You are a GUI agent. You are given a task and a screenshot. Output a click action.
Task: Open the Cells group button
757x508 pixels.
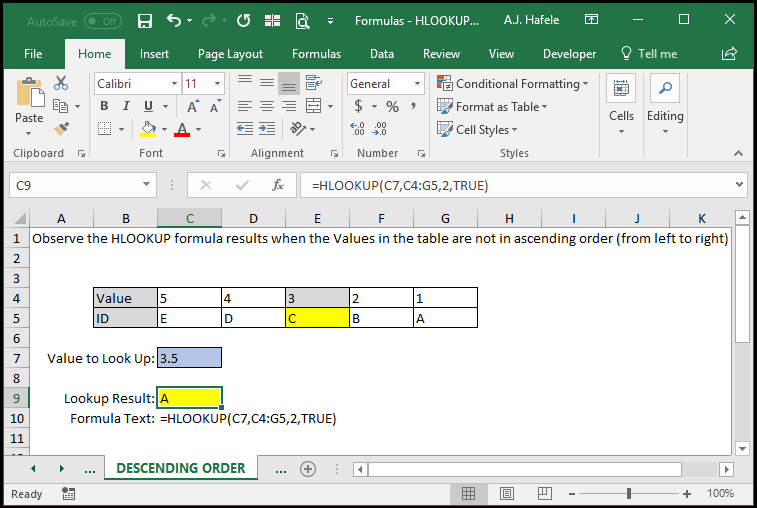click(x=621, y=105)
